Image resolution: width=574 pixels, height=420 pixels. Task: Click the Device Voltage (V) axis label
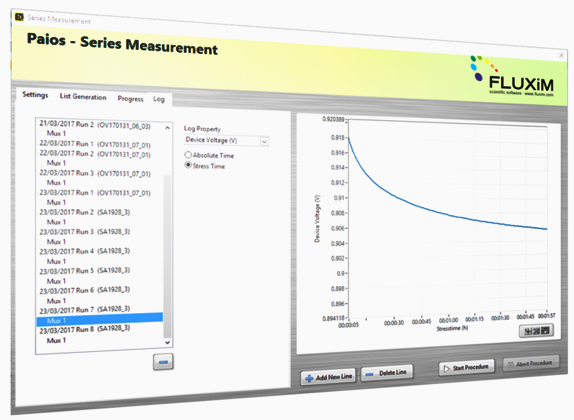tap(317, 219)
